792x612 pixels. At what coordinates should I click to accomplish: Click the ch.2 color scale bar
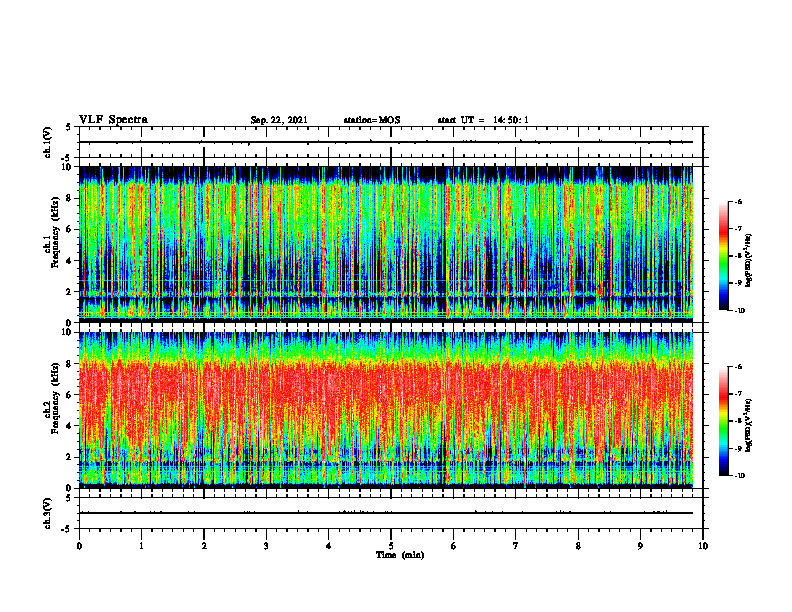pos(723,421)
